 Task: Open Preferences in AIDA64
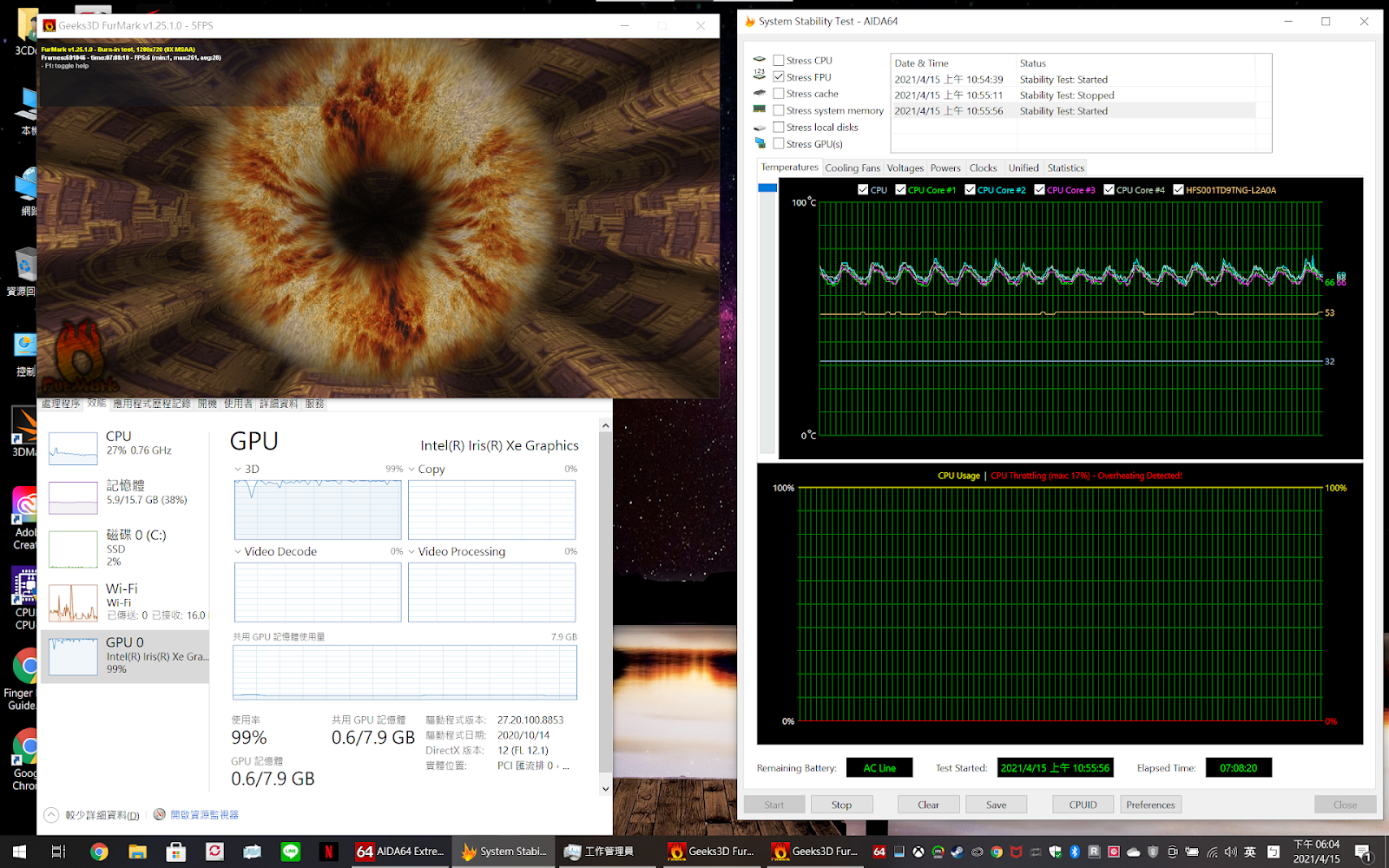click(1150, 805)
